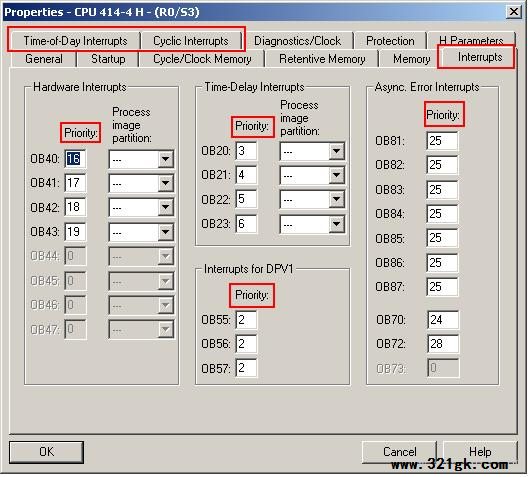Image resolution: width=528 pixels, height=477 pixels.
Task: Click the OB23 priority field
Action: (x=246, y=224)
